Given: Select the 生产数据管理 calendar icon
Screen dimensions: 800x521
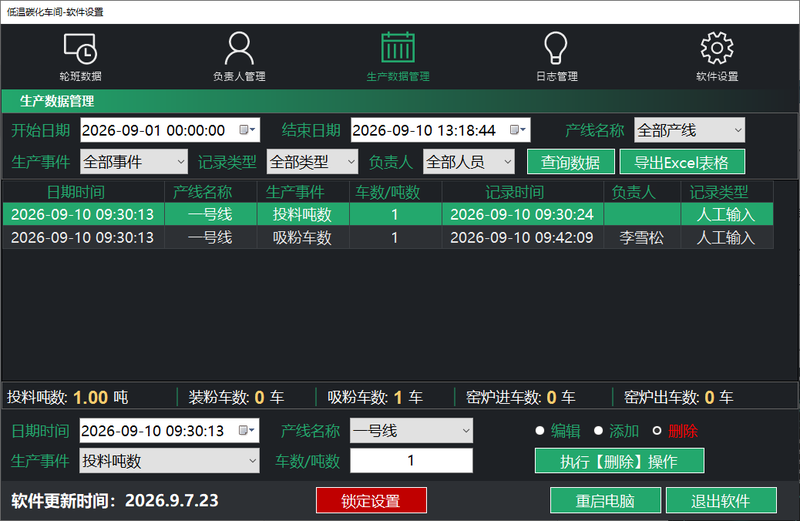Looking at the screenshot, I should pos(398,47).
